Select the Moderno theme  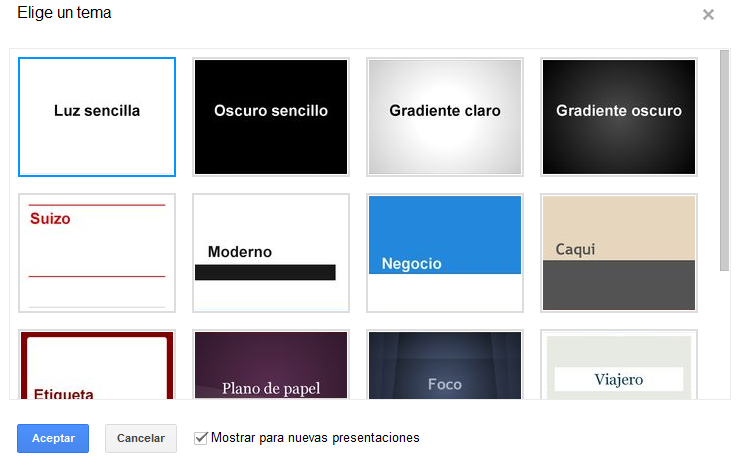point(271,252)
